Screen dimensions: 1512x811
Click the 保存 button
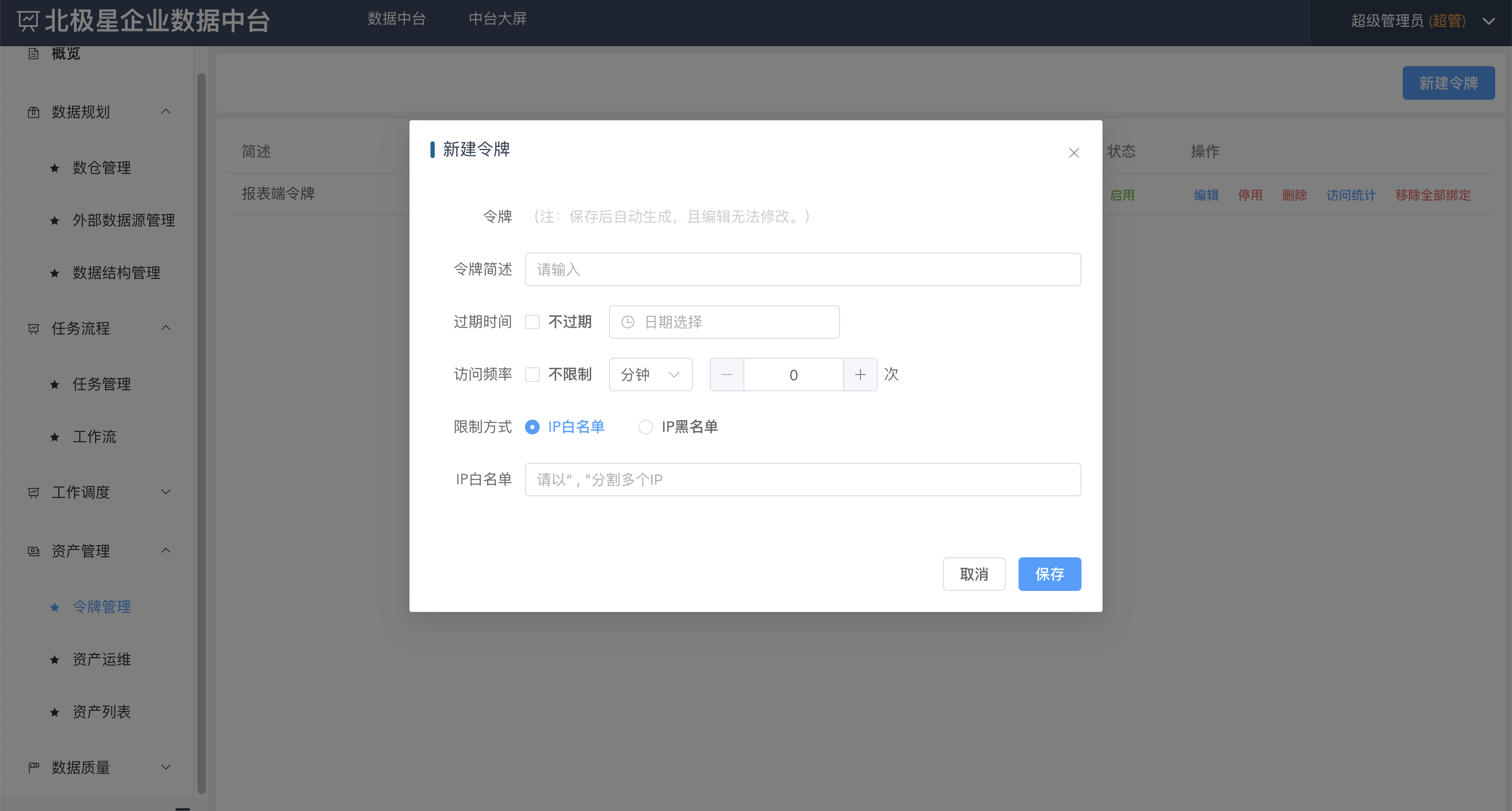point(1049,574)
